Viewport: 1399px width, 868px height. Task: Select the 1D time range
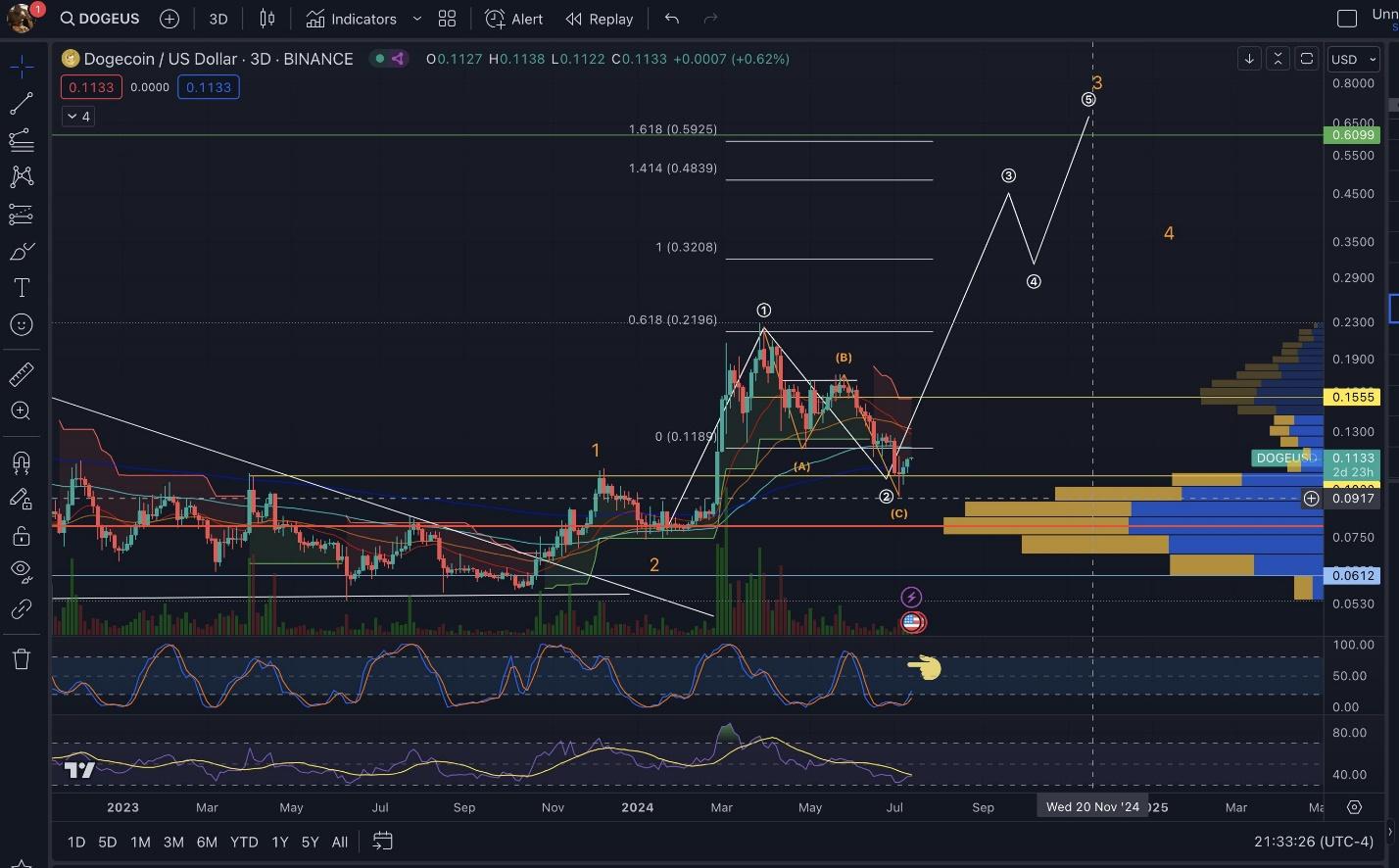tap(76, 842)
